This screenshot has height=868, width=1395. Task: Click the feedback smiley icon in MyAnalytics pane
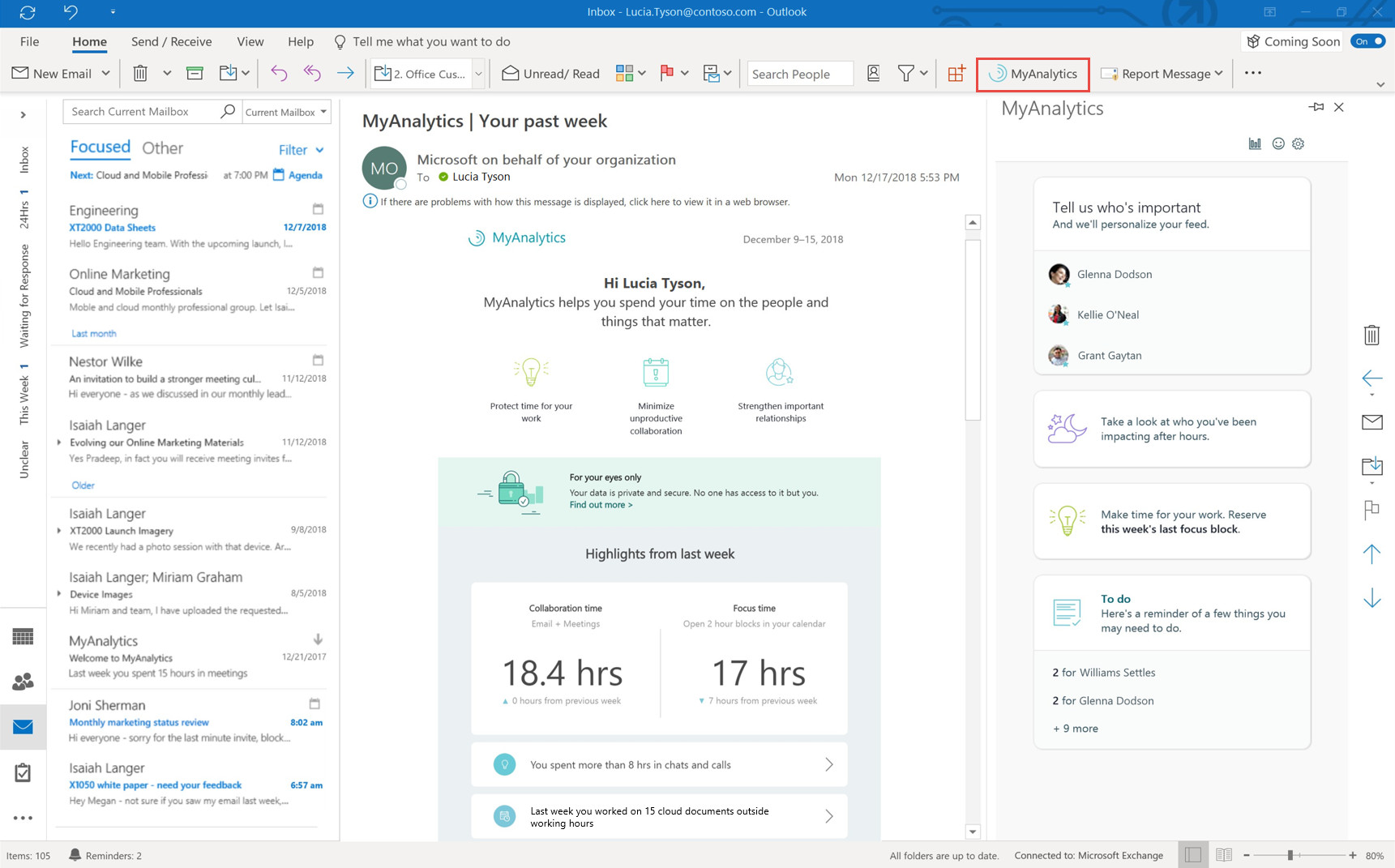coord(1278,143)
